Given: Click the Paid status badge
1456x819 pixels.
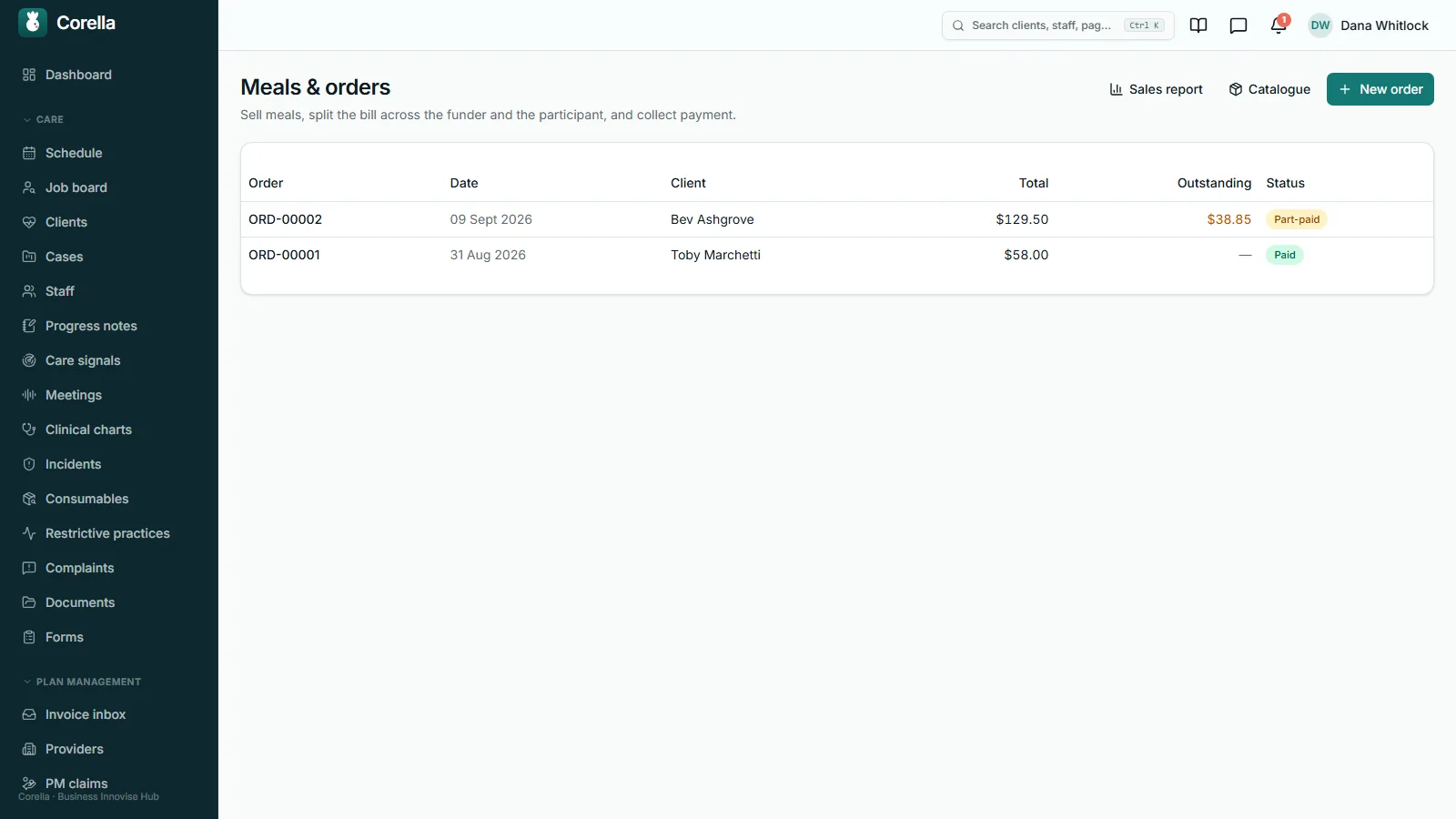Looking at the screenshot, I should coord(1285,255).
